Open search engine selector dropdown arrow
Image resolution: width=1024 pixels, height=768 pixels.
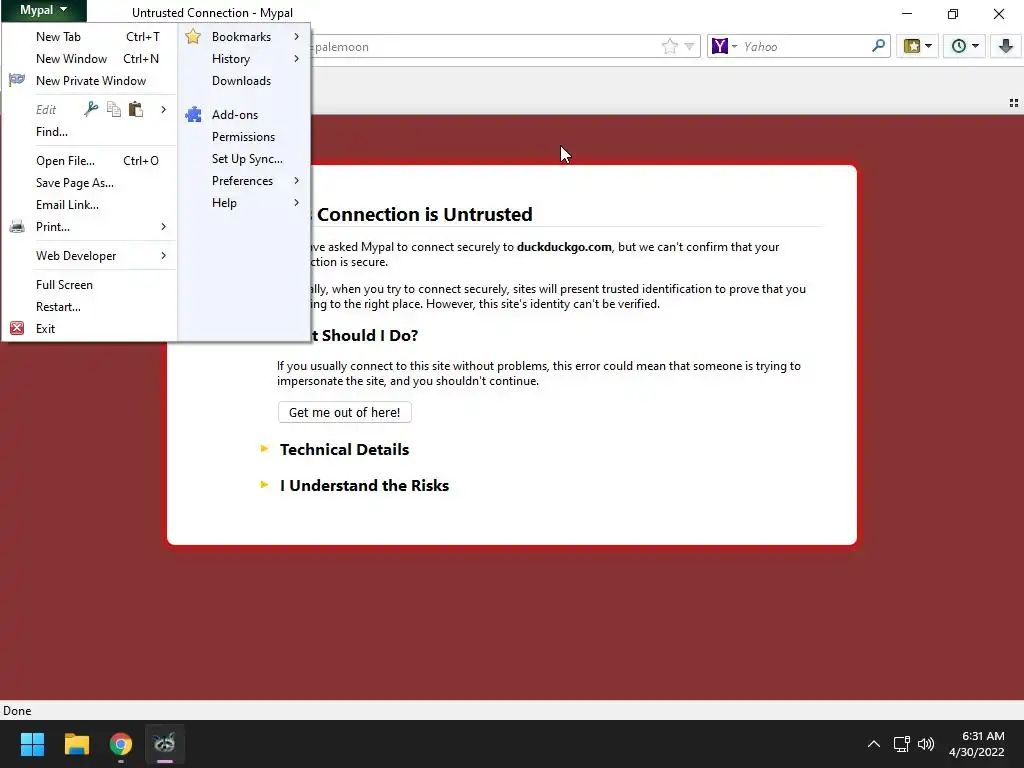[734, 46]
